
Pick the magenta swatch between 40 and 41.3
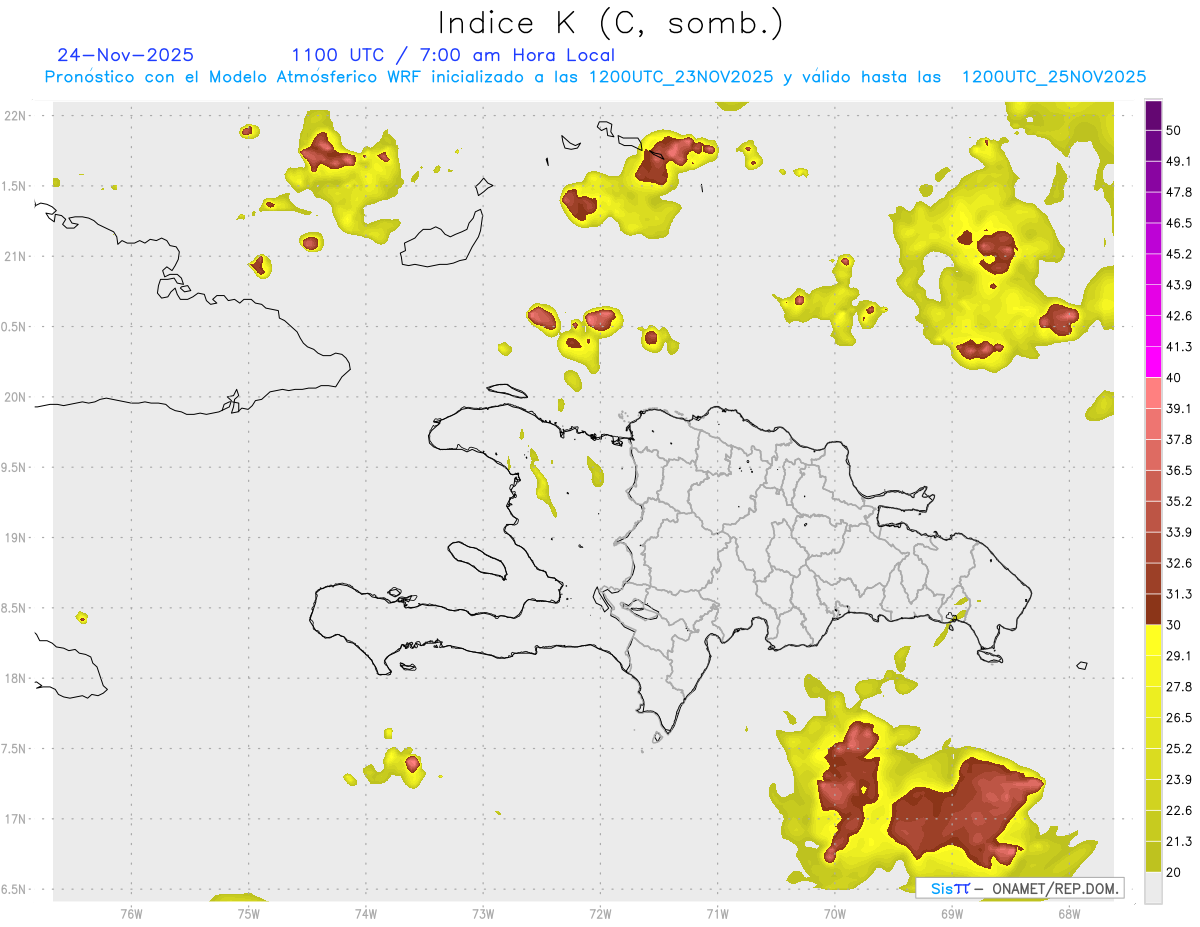pyautogui.click(x=1154, y=363)
